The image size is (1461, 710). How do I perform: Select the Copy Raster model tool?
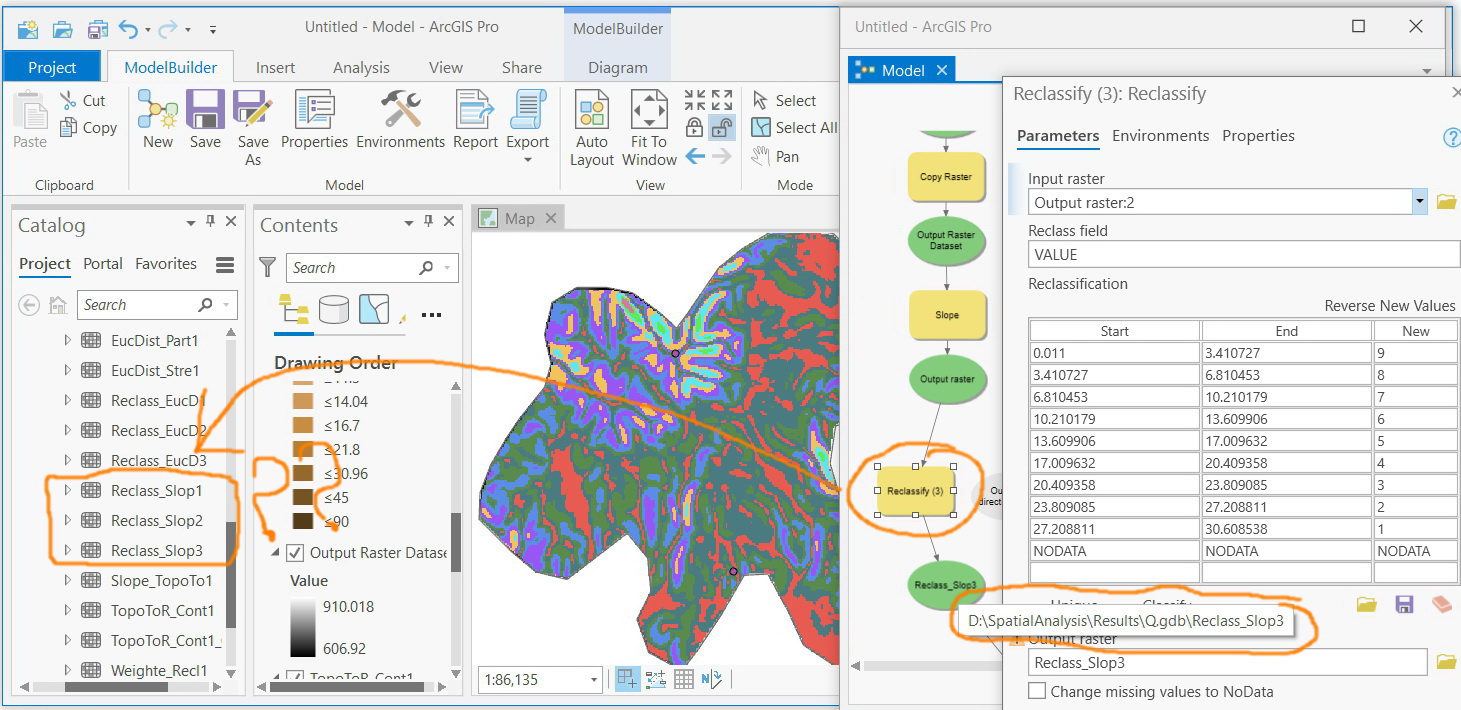(945, 177)
